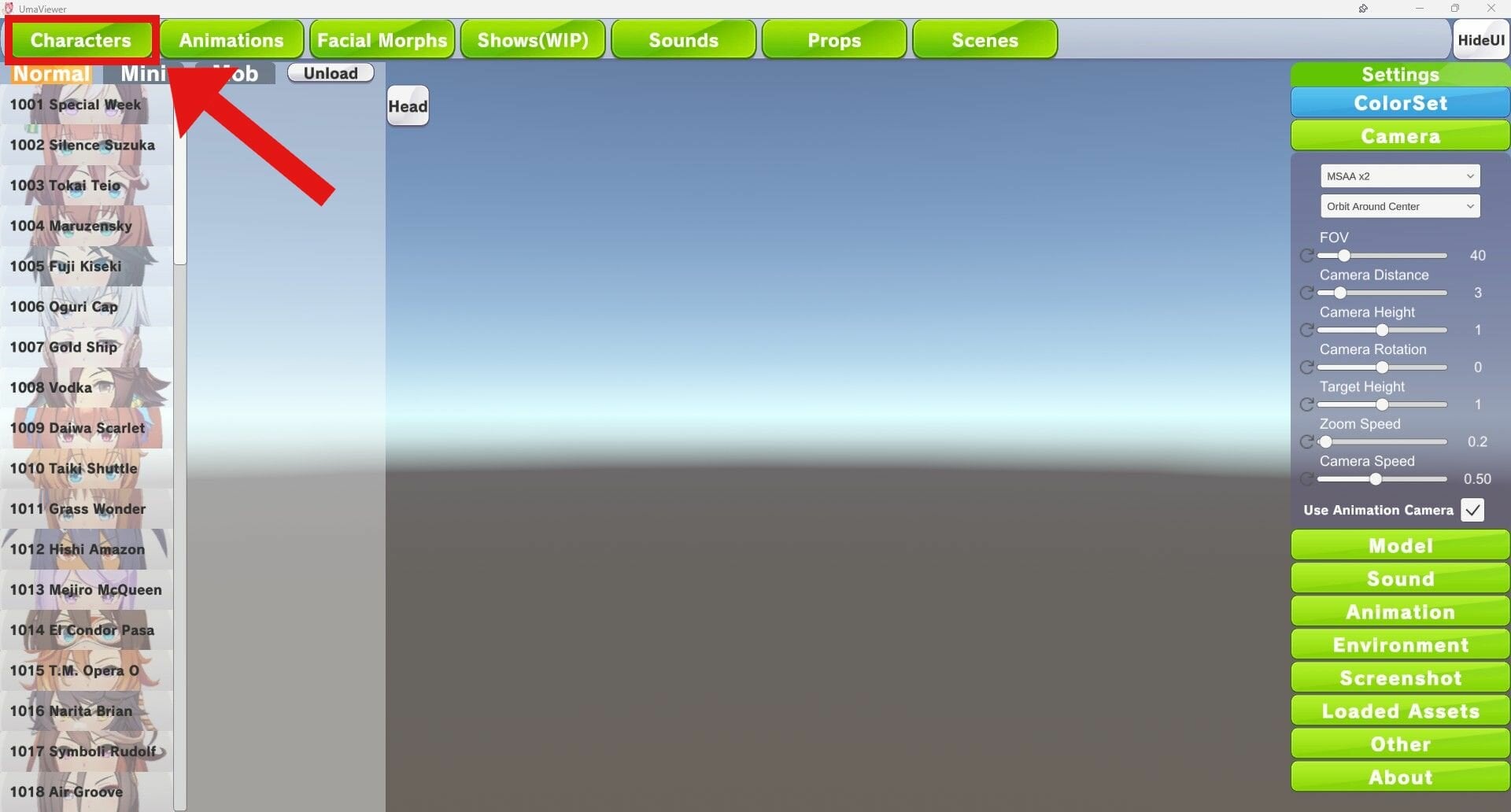This screenshot has width=1511, height=812.
Task: Select 1002 Silence Suzuka character
Action: tap(87, 145)
